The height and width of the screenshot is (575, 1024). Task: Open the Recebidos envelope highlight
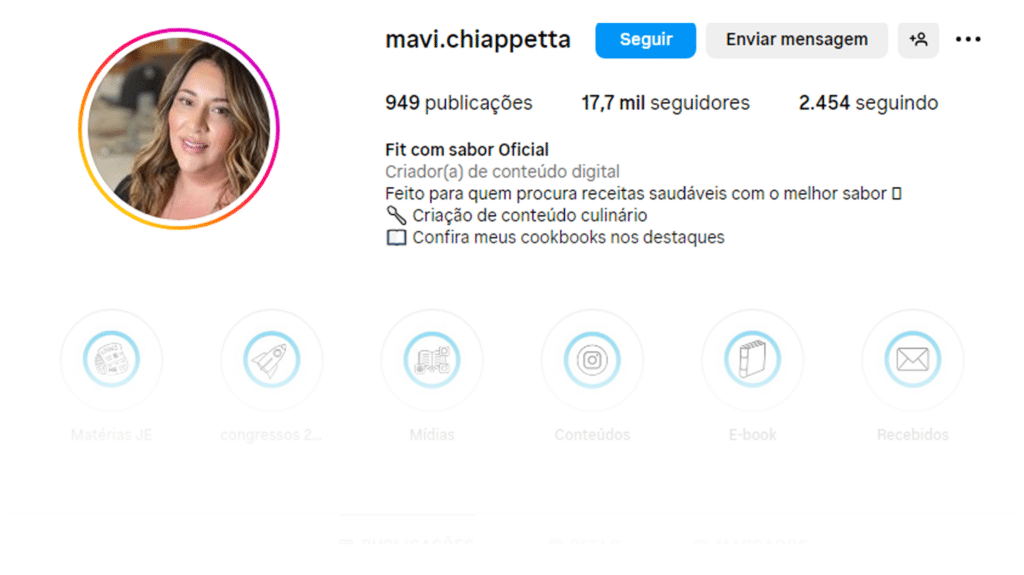pyautogui.click(x=913, y=360)
